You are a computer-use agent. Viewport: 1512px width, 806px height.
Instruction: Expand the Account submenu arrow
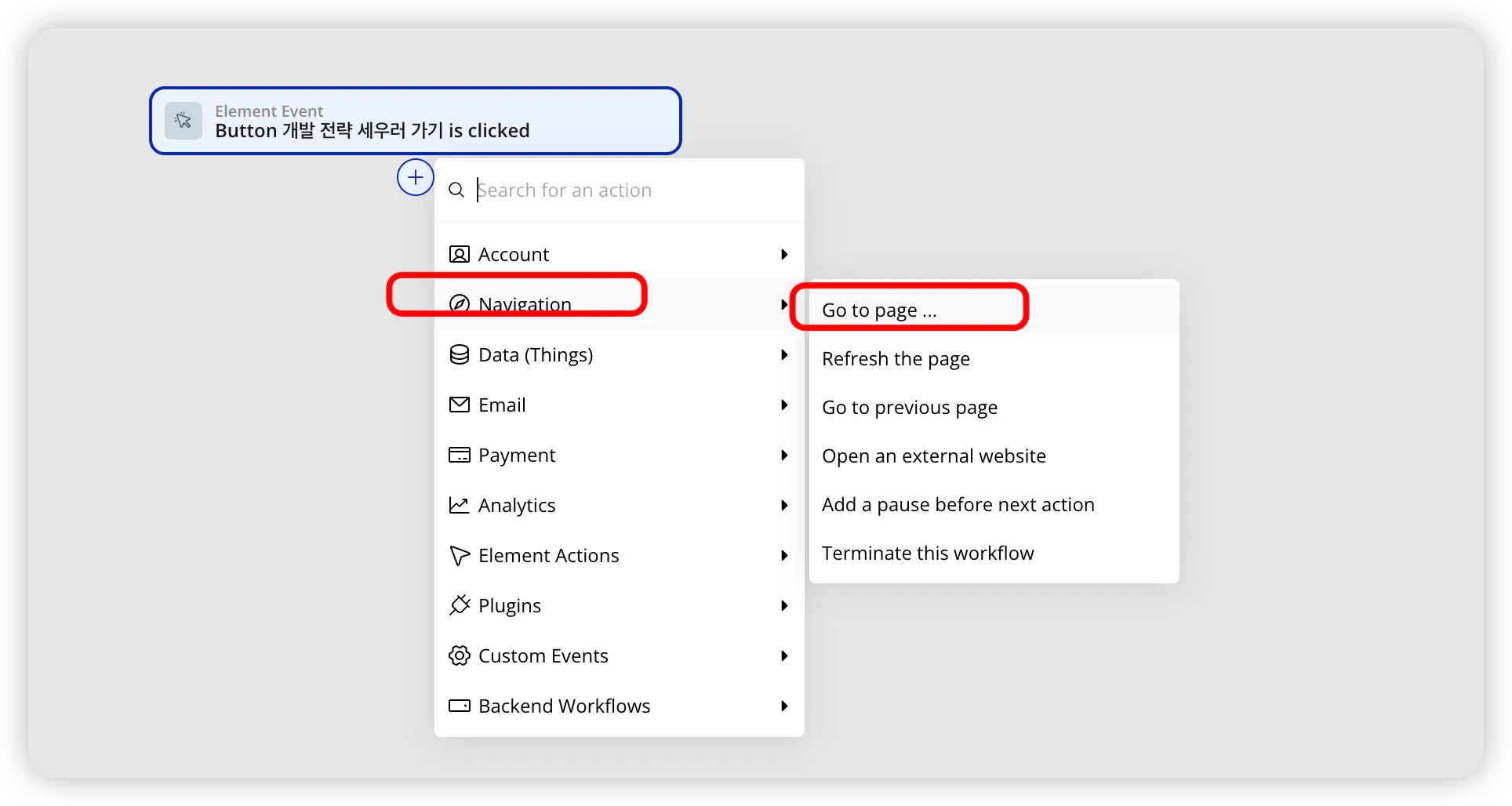(x=784, y=254)
